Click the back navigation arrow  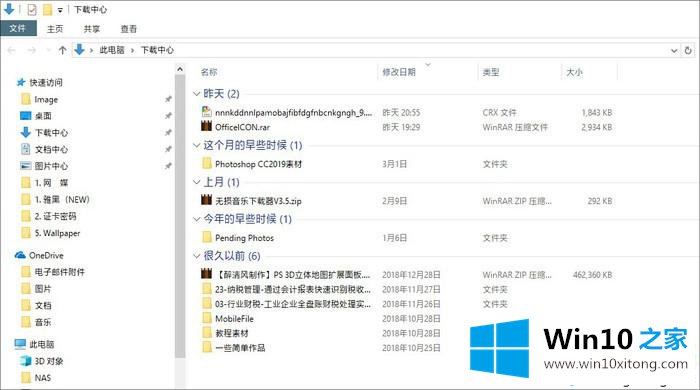pyautogui.click(x=12, y=50)
